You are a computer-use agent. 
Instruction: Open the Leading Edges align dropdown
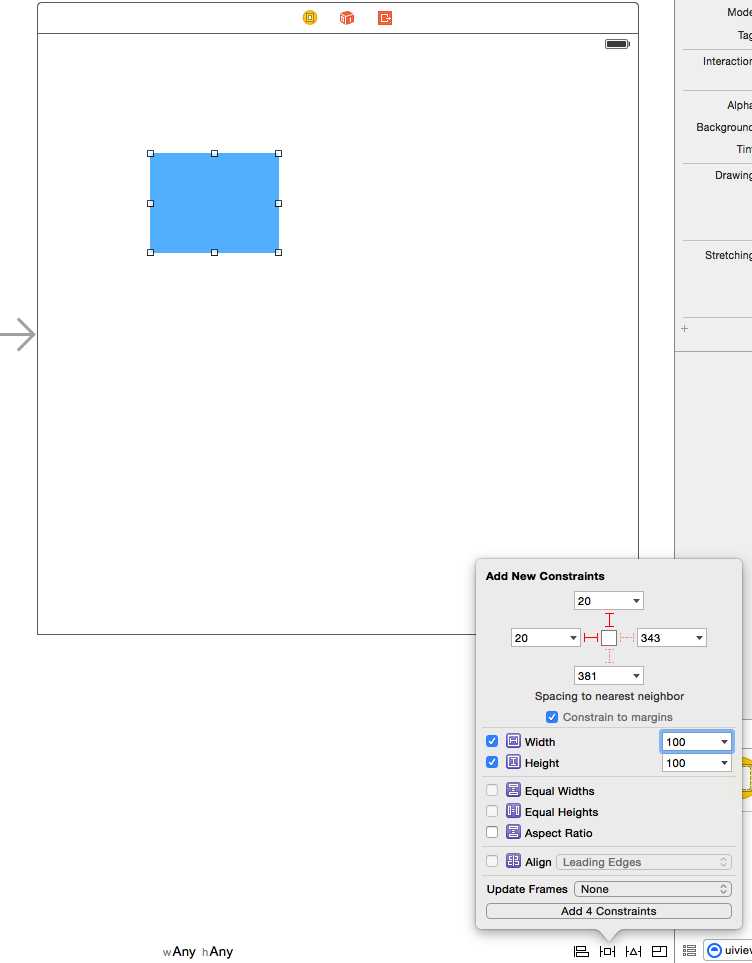(644, 862)
